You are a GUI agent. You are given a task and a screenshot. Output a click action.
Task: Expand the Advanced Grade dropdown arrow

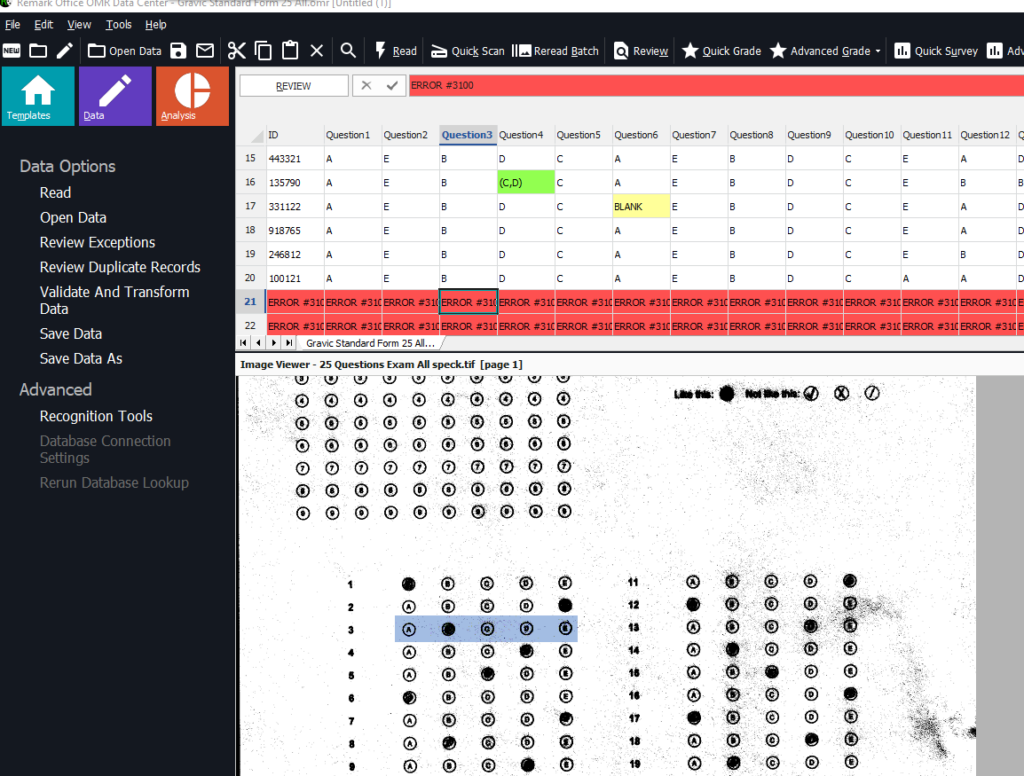point(878,51)
